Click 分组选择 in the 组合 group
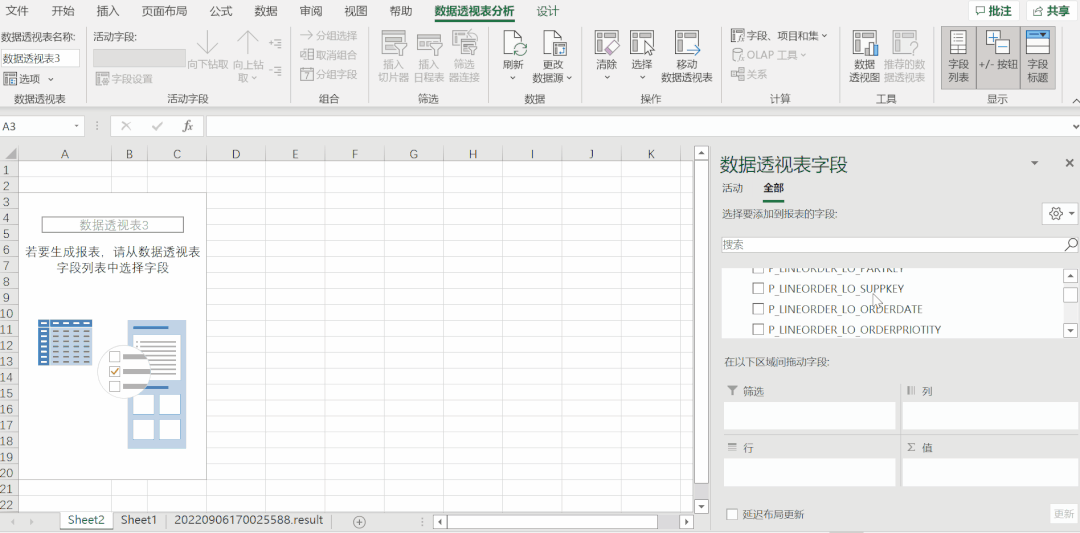Screen dimensions: 1080x533 coord(329,35)
